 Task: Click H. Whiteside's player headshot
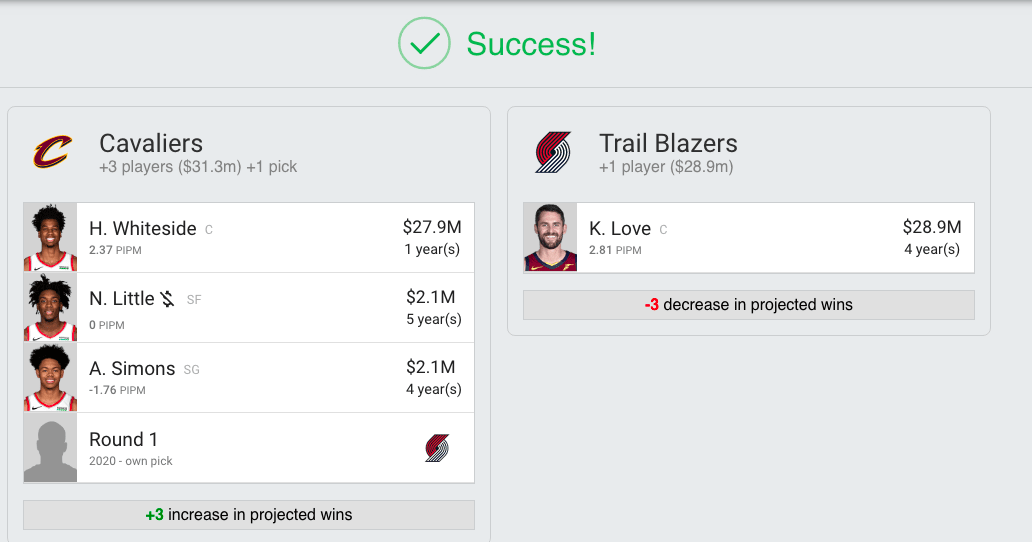50,238
